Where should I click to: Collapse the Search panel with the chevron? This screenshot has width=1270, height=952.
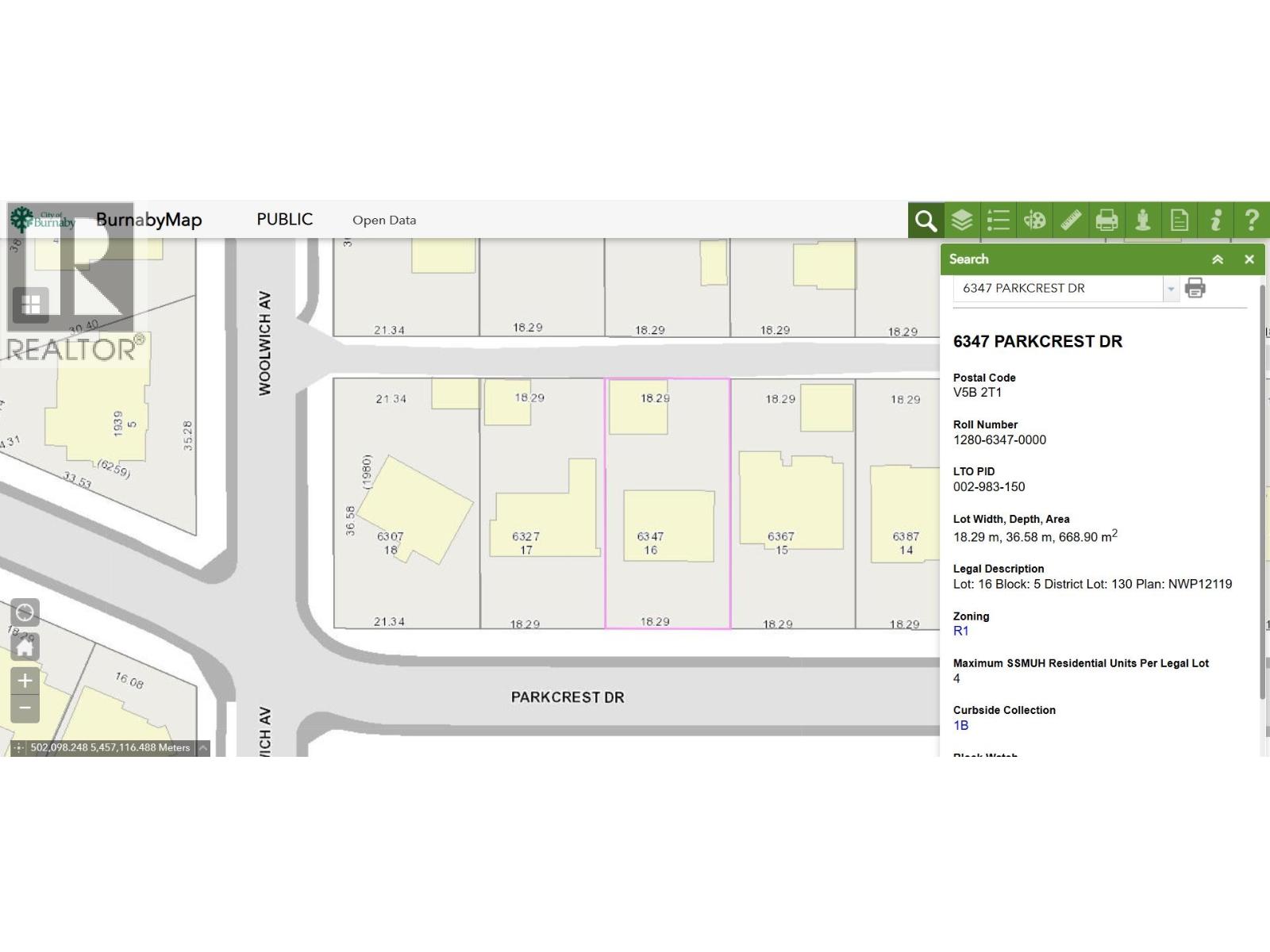(1217, 259)
